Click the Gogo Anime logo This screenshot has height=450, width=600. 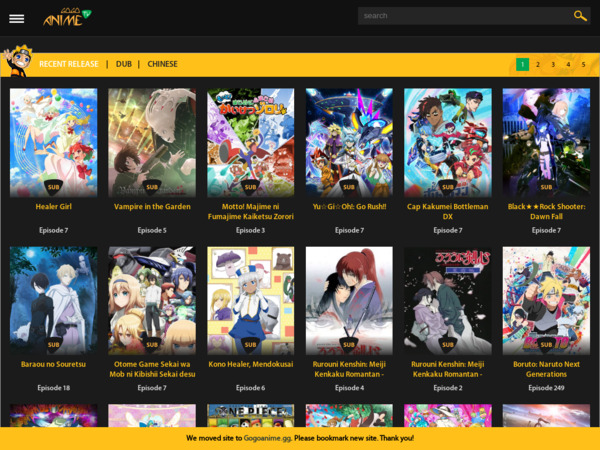67,17
